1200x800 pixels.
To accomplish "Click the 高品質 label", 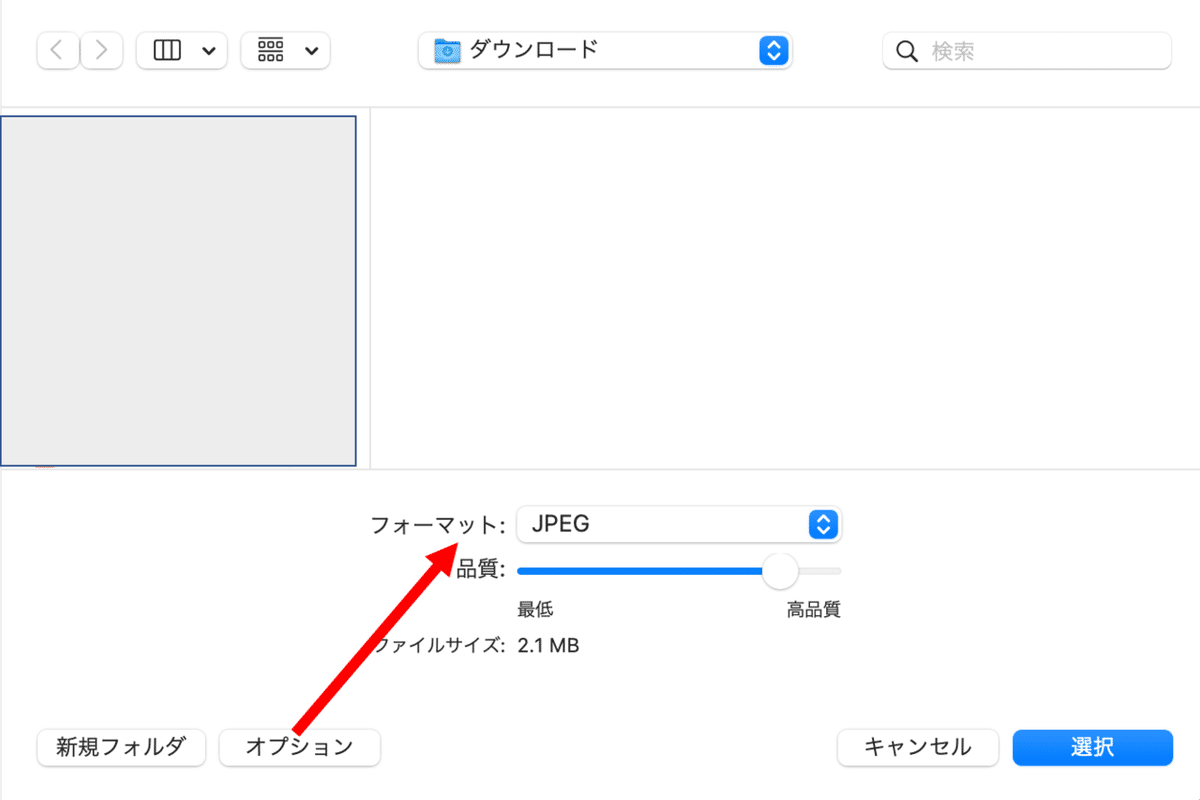I will 813,610.
